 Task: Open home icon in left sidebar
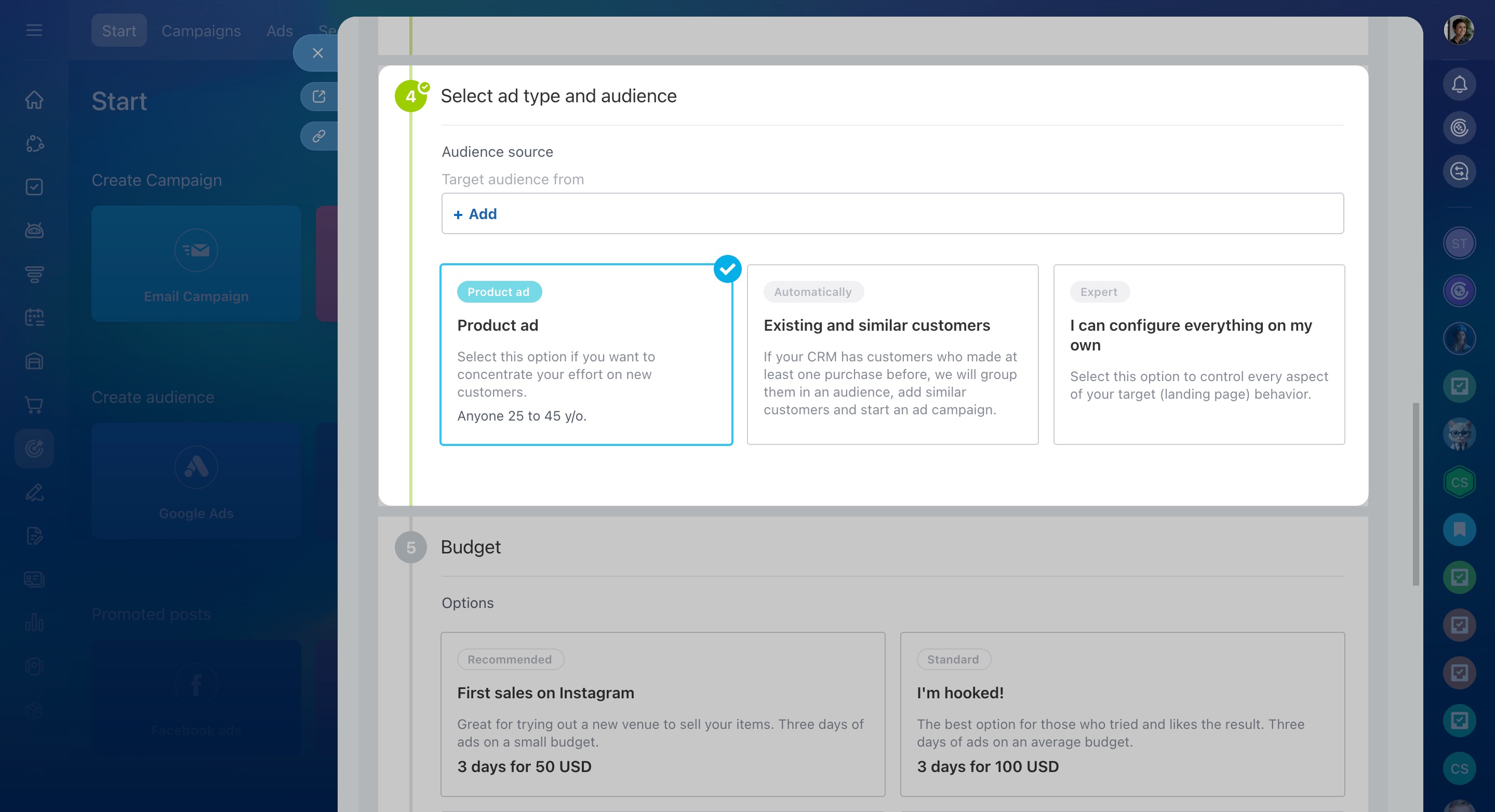click(34, 100)
